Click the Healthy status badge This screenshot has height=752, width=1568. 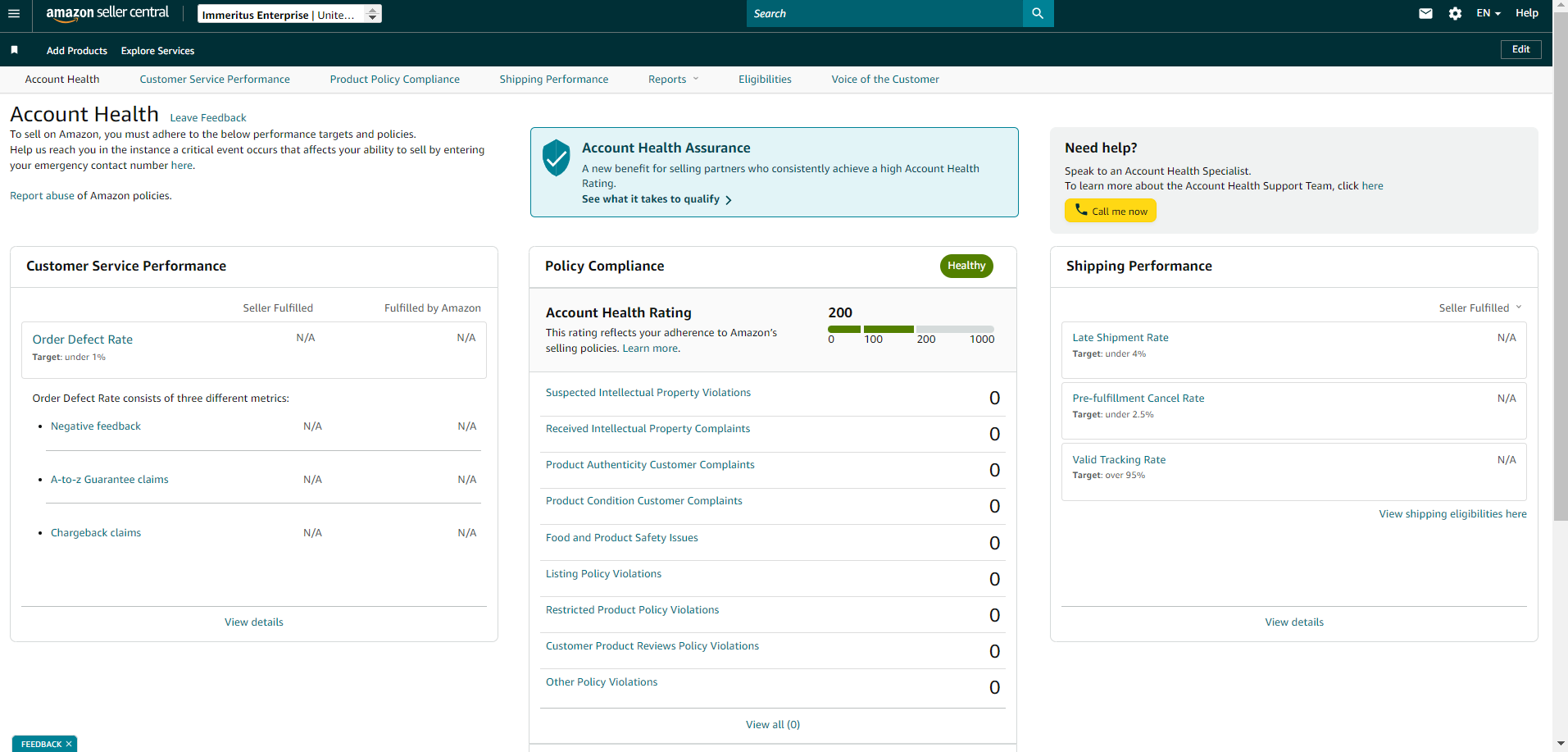pos(966,266)
